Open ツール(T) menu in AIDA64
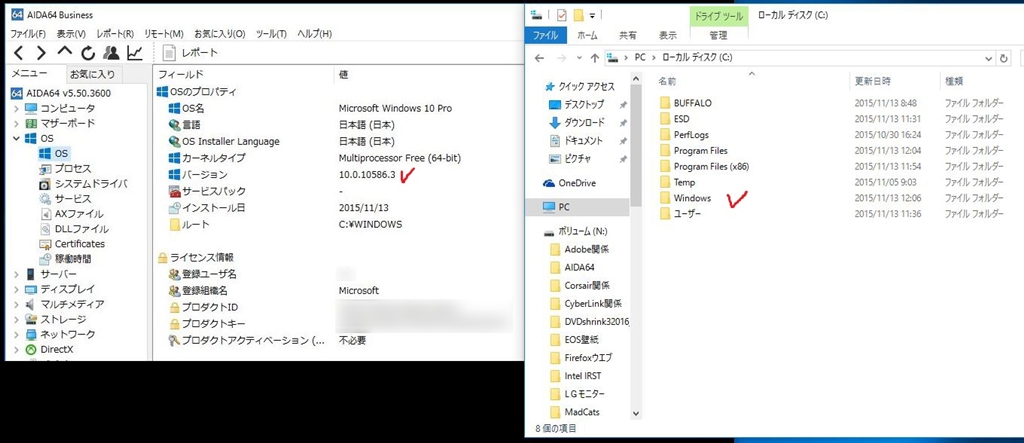Viewport: 1024px width, 443px height. click(x=271, y=33)
